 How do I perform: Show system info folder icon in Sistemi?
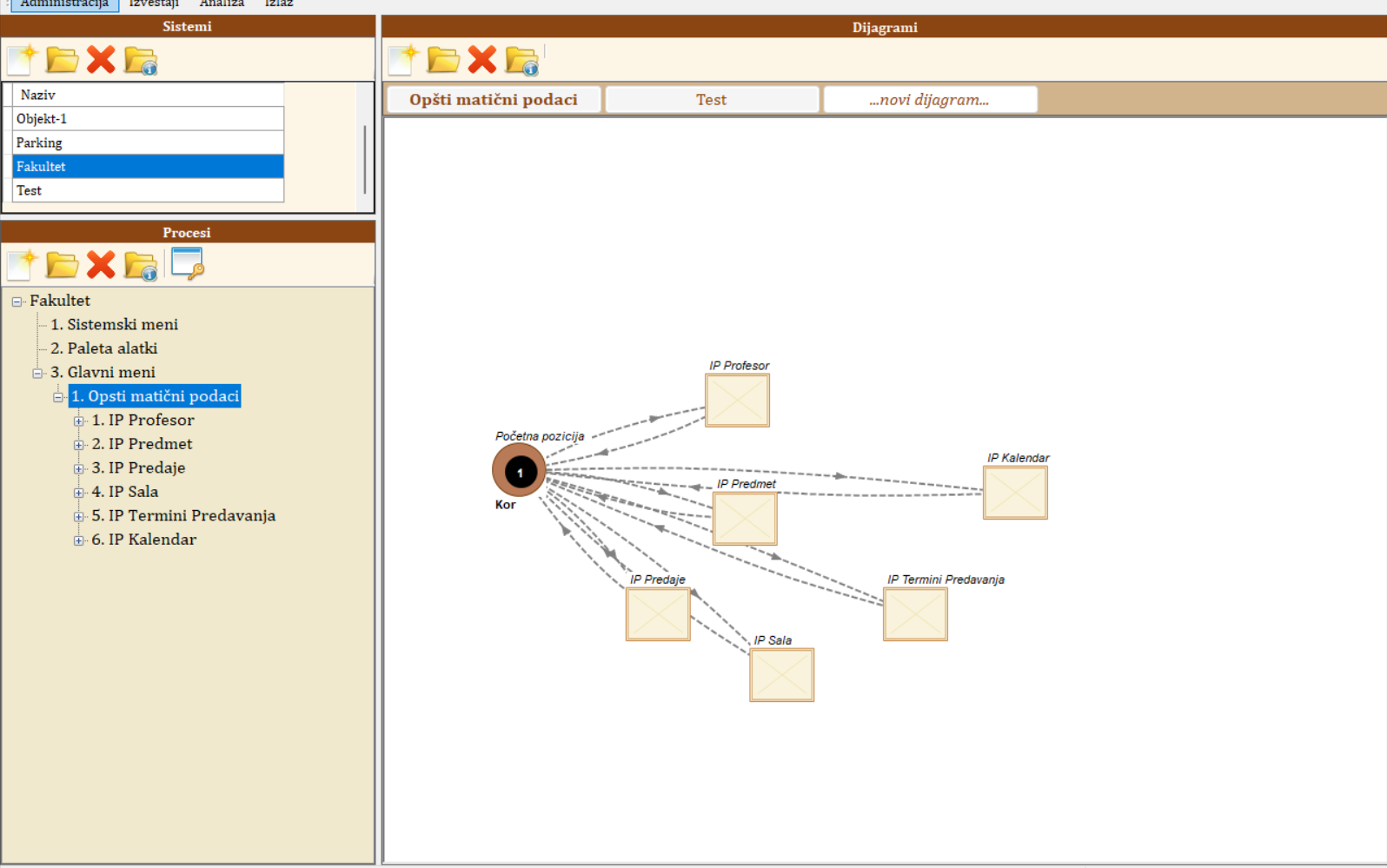pyautogui.click(x=141, y=61)
